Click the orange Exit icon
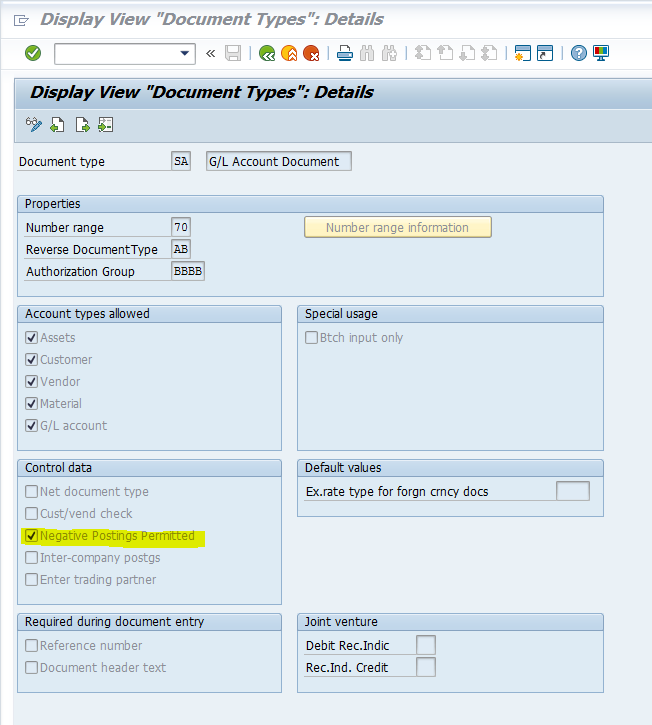 (x=289, y=54)
